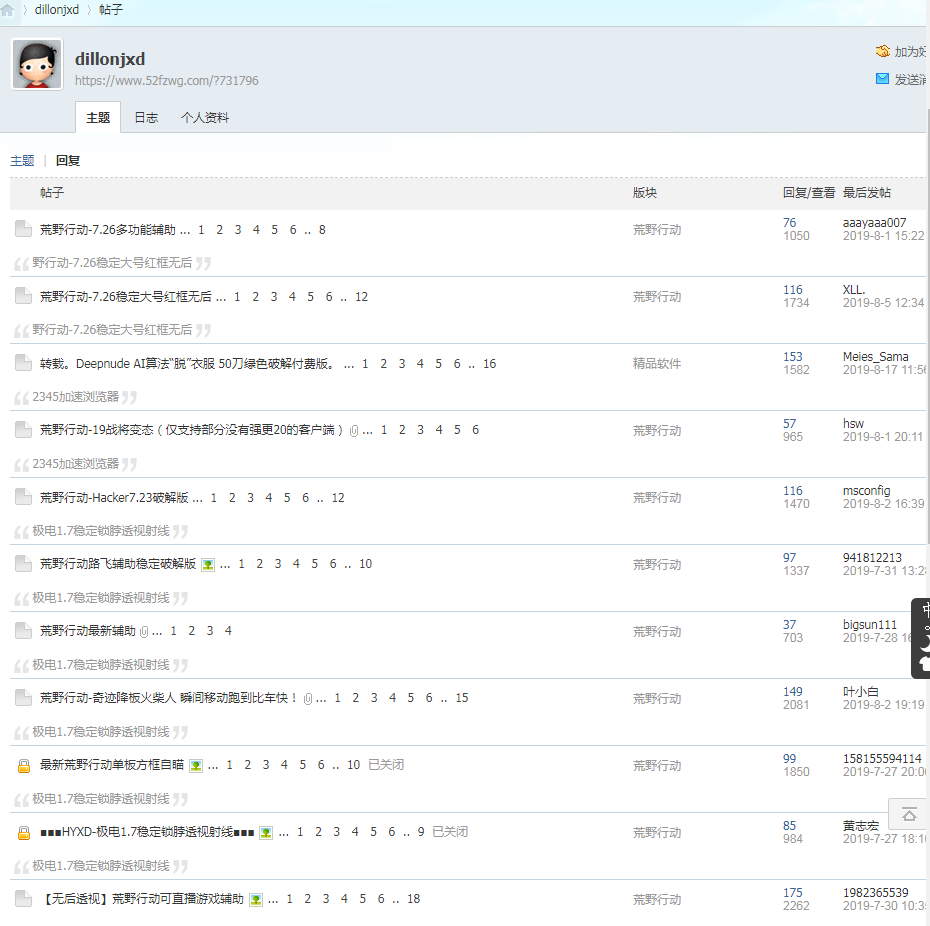Image resolution: width=930 pixels, height=926 pixels.
Task: Open thread 荒野行动-Hacker7.23破解版
Action: click(114, 498)
